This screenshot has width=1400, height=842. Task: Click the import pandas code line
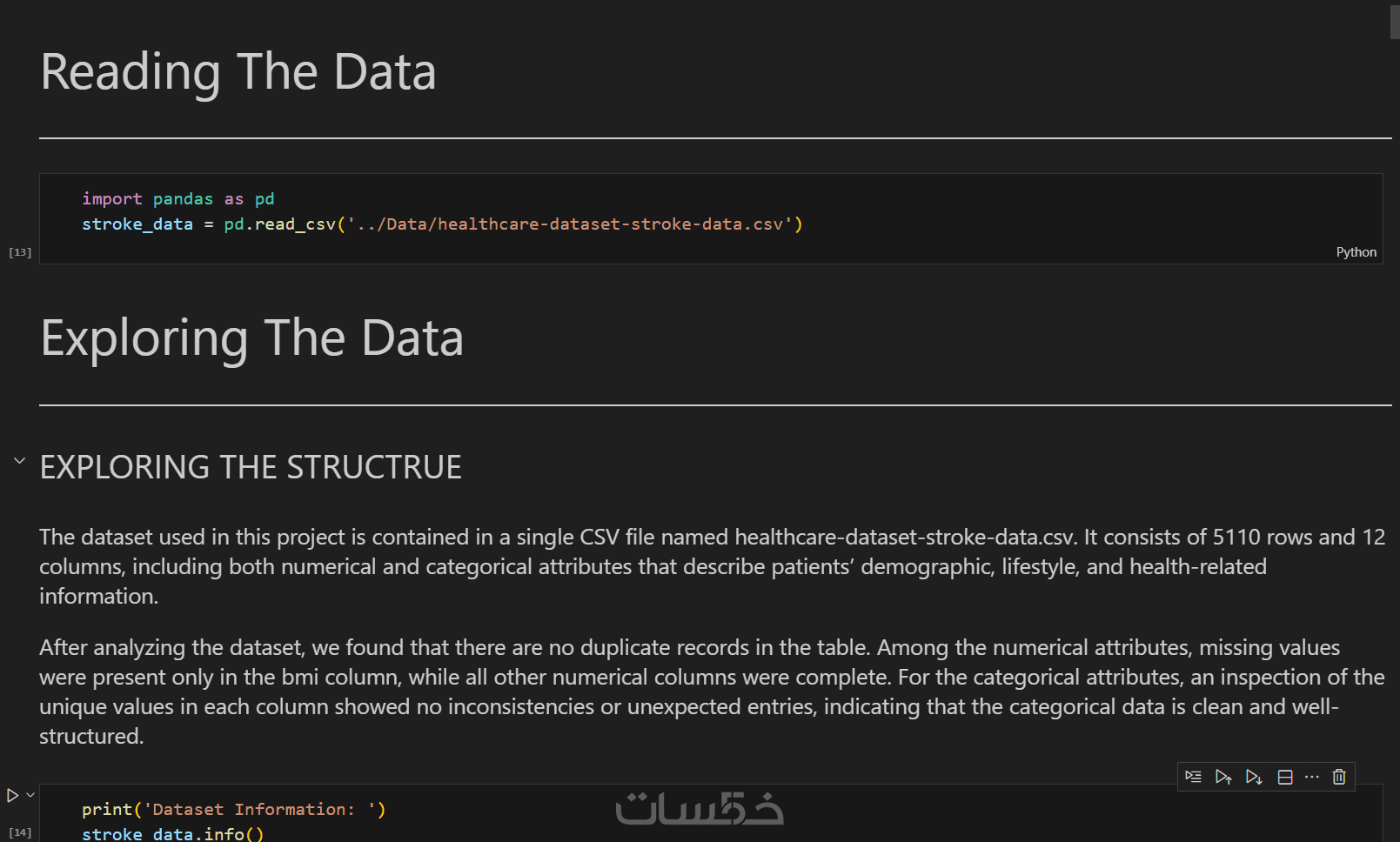tap(178, 199)
